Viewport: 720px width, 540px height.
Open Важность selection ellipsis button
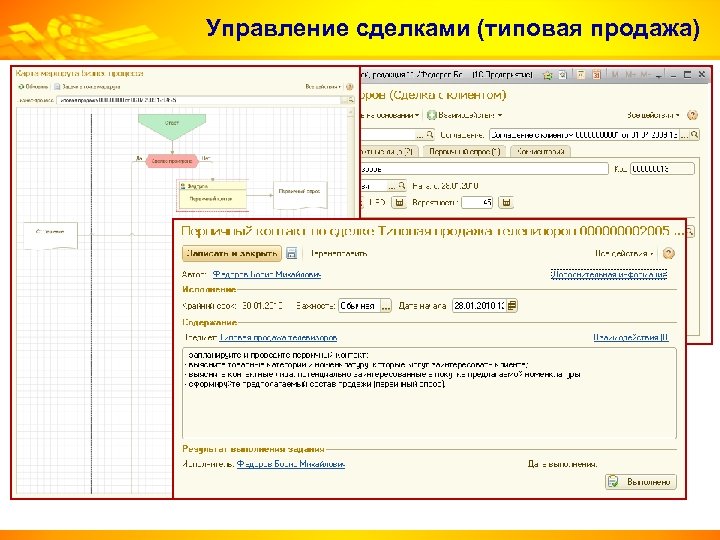386,306
